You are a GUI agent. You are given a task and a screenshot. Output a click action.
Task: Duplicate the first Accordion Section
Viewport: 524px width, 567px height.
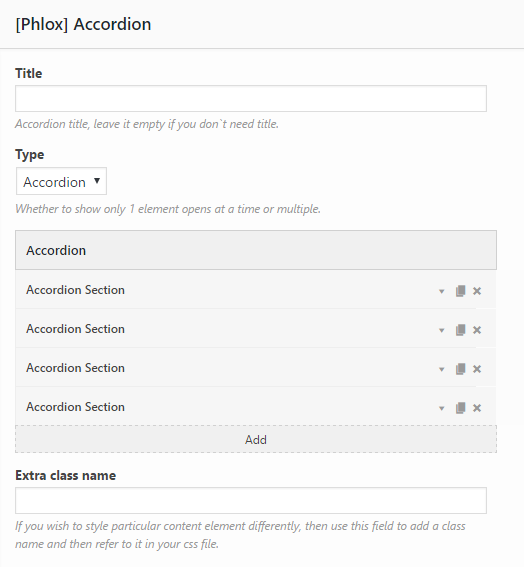click(460, 291)
